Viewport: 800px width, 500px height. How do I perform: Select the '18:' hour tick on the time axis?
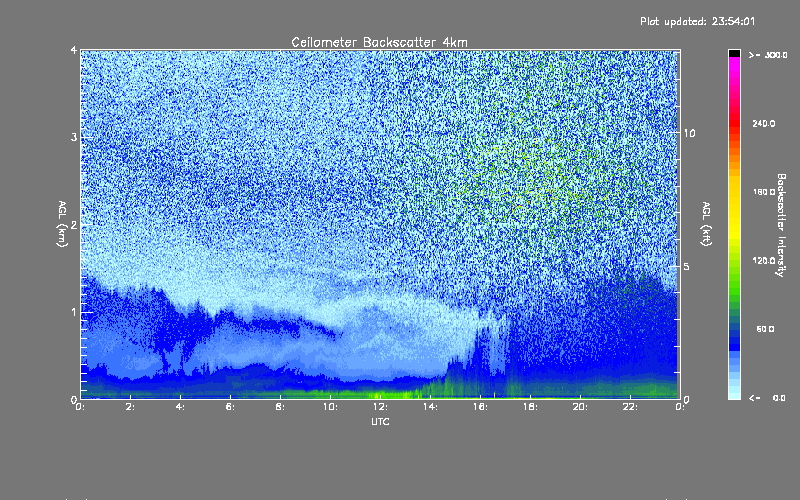pyautogui.click(x=530, y=407)
